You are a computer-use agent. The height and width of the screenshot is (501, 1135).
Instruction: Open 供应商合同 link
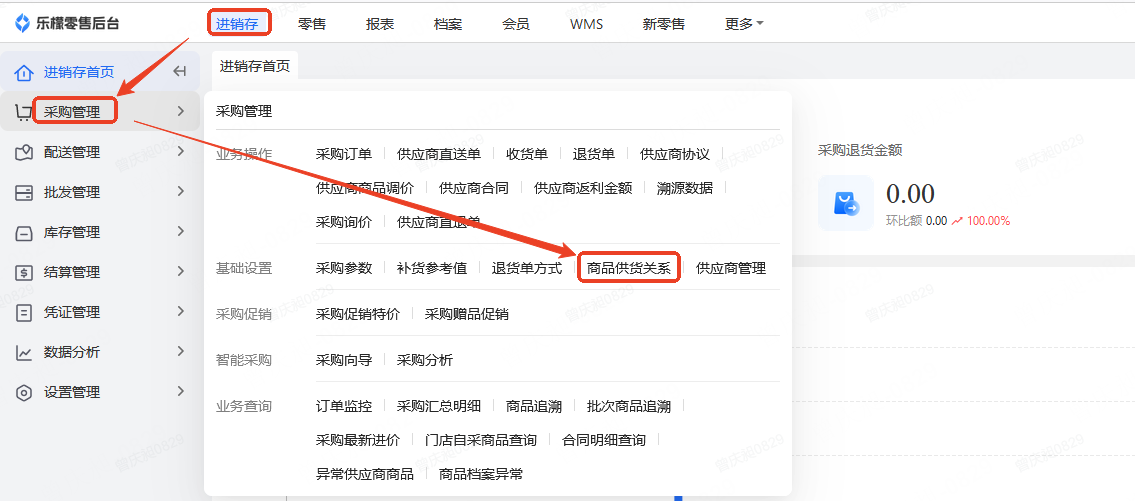(474, 188)
